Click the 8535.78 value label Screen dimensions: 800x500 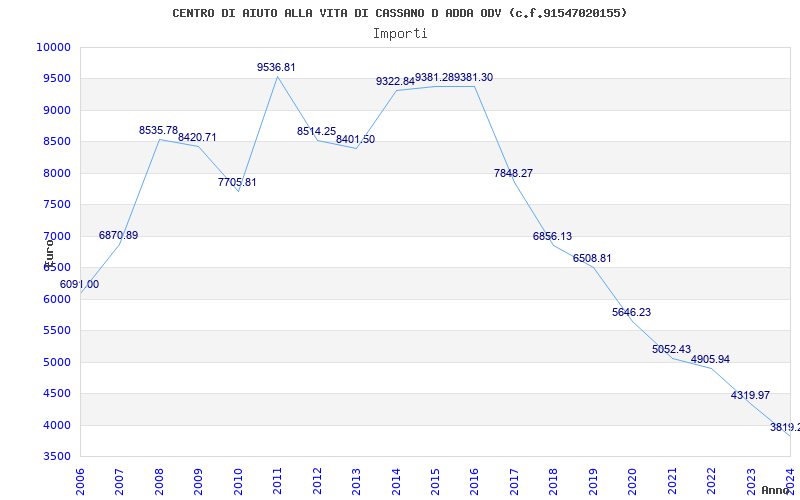[158, 131]
